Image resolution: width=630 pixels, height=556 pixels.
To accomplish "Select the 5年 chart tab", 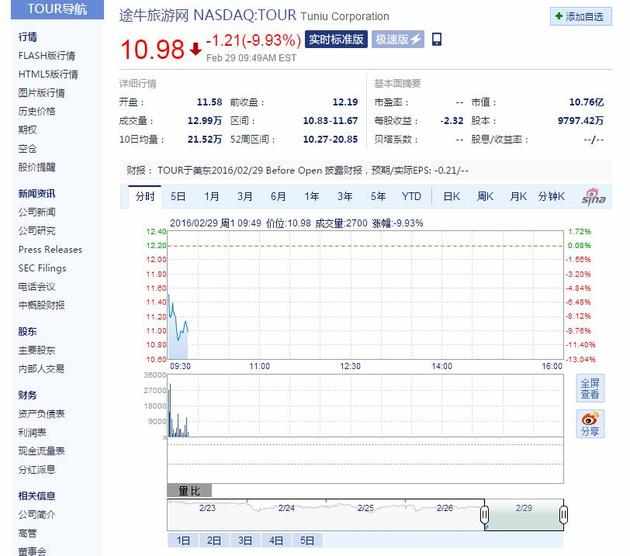I will pyautogui.click(x=378, y=196).
